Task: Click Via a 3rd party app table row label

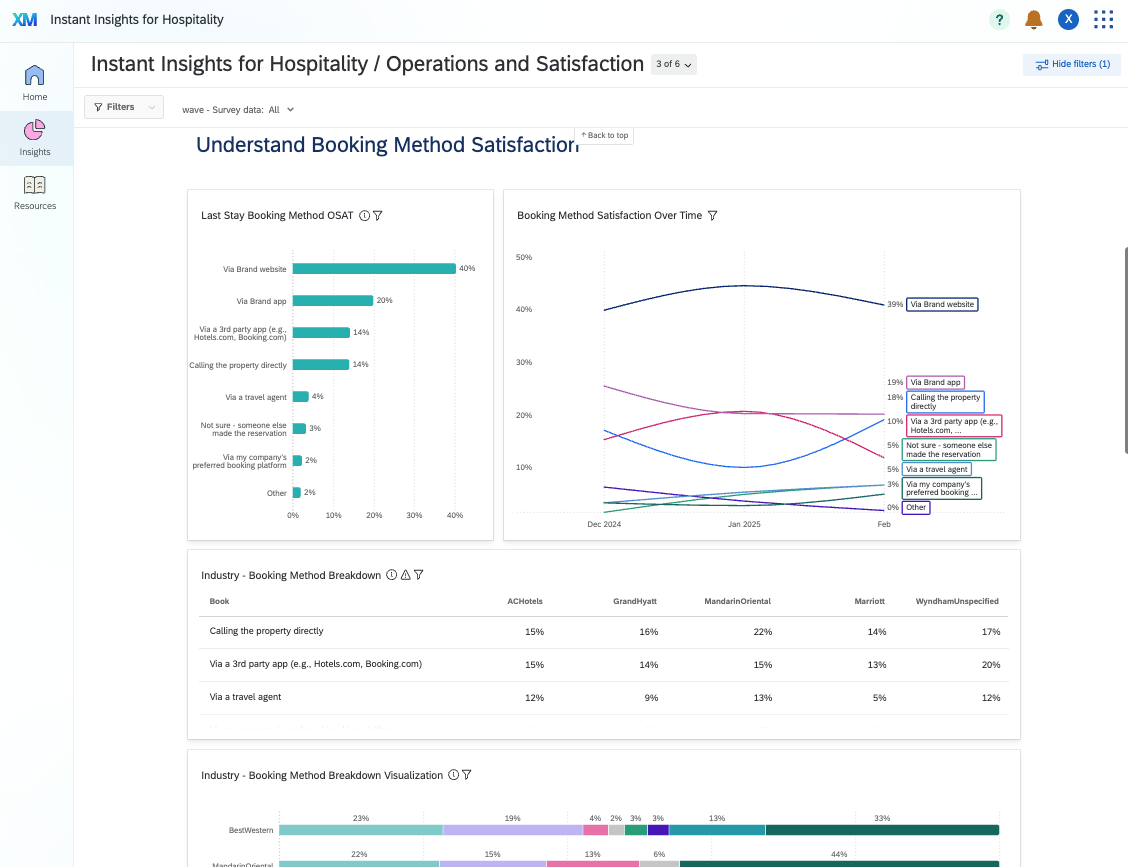Action: click(316, 664)
